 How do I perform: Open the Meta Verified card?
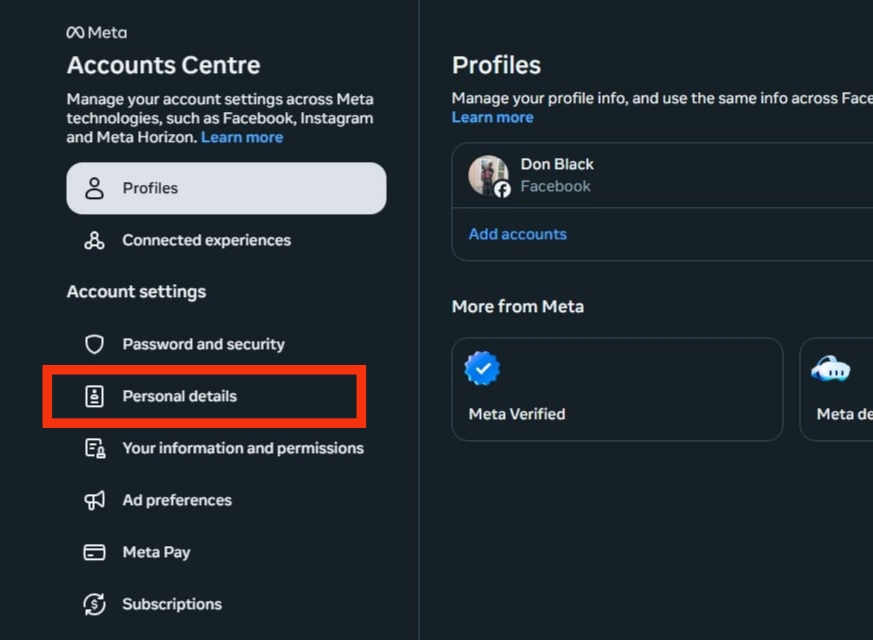click(617, 389)
